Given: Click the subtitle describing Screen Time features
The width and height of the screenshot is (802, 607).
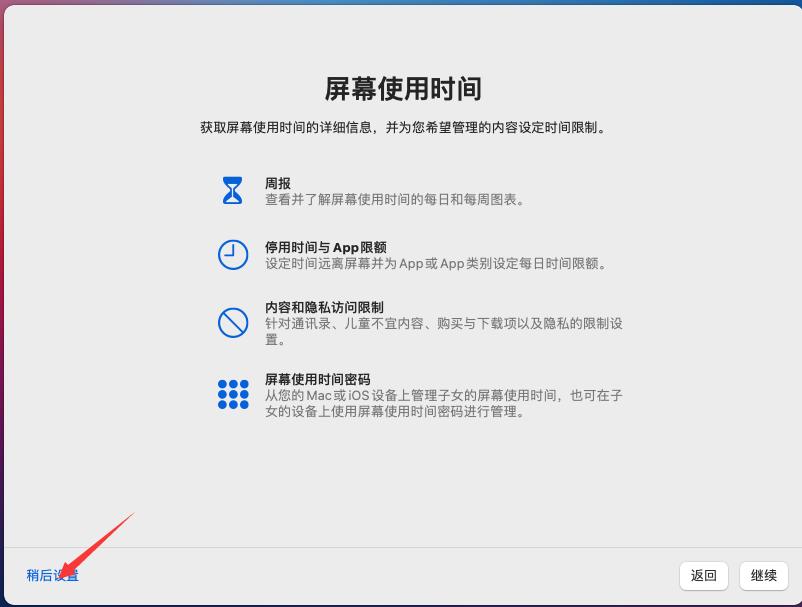Looking at the screenshot, I should (x=401, y=128).
